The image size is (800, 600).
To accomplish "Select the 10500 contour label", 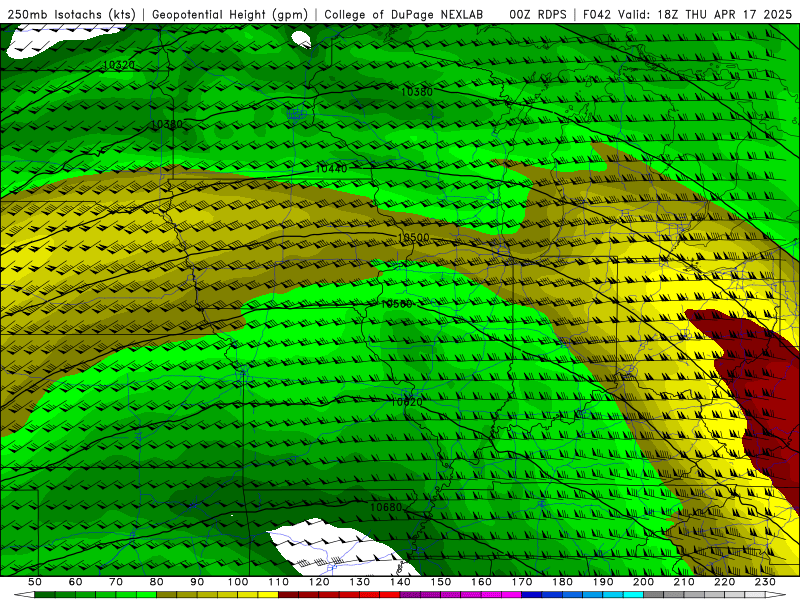I will click(x=413, y=238).
